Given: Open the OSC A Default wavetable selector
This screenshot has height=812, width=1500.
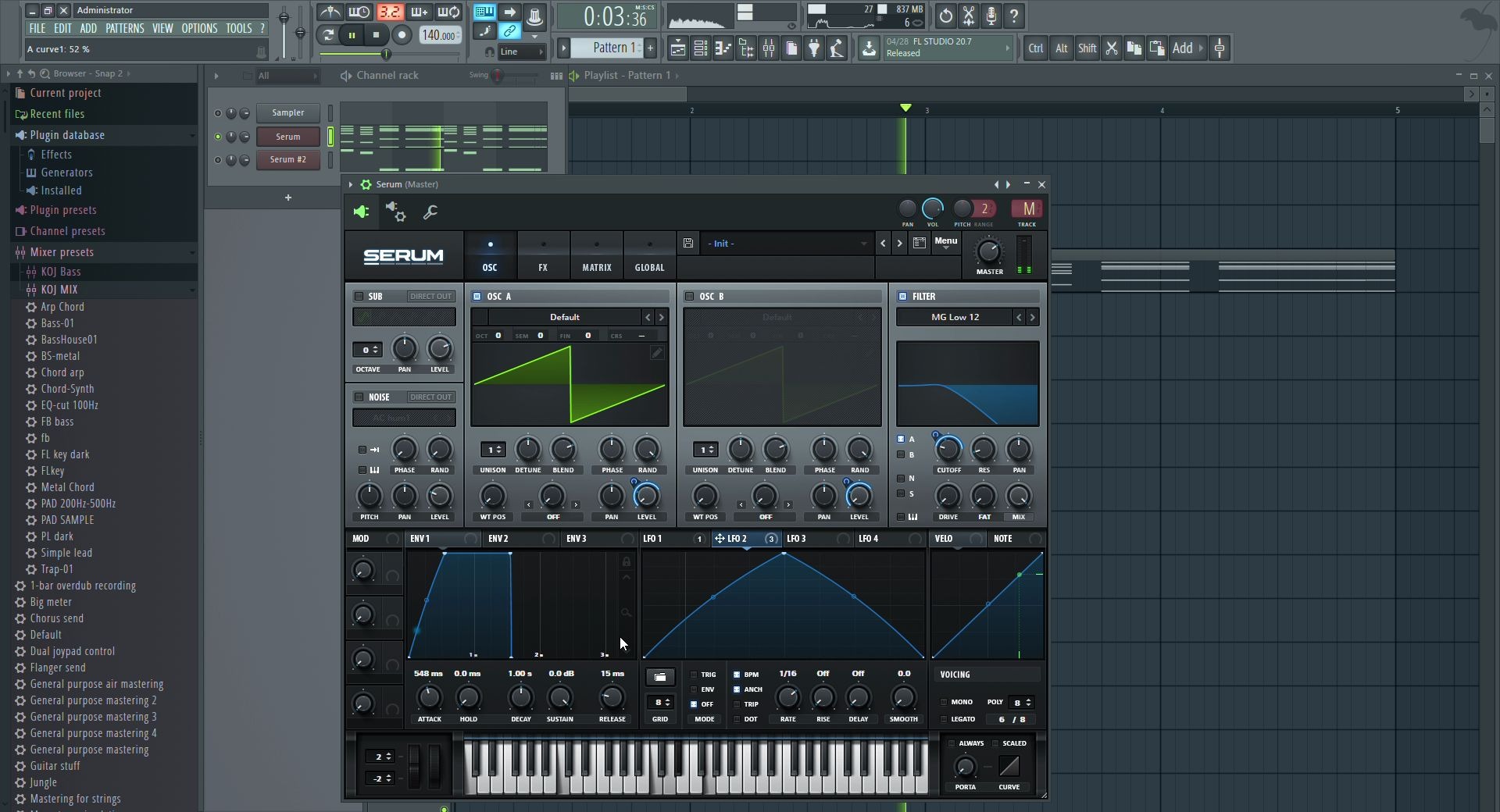Looking at the screenshot, I should coord(564,317).
